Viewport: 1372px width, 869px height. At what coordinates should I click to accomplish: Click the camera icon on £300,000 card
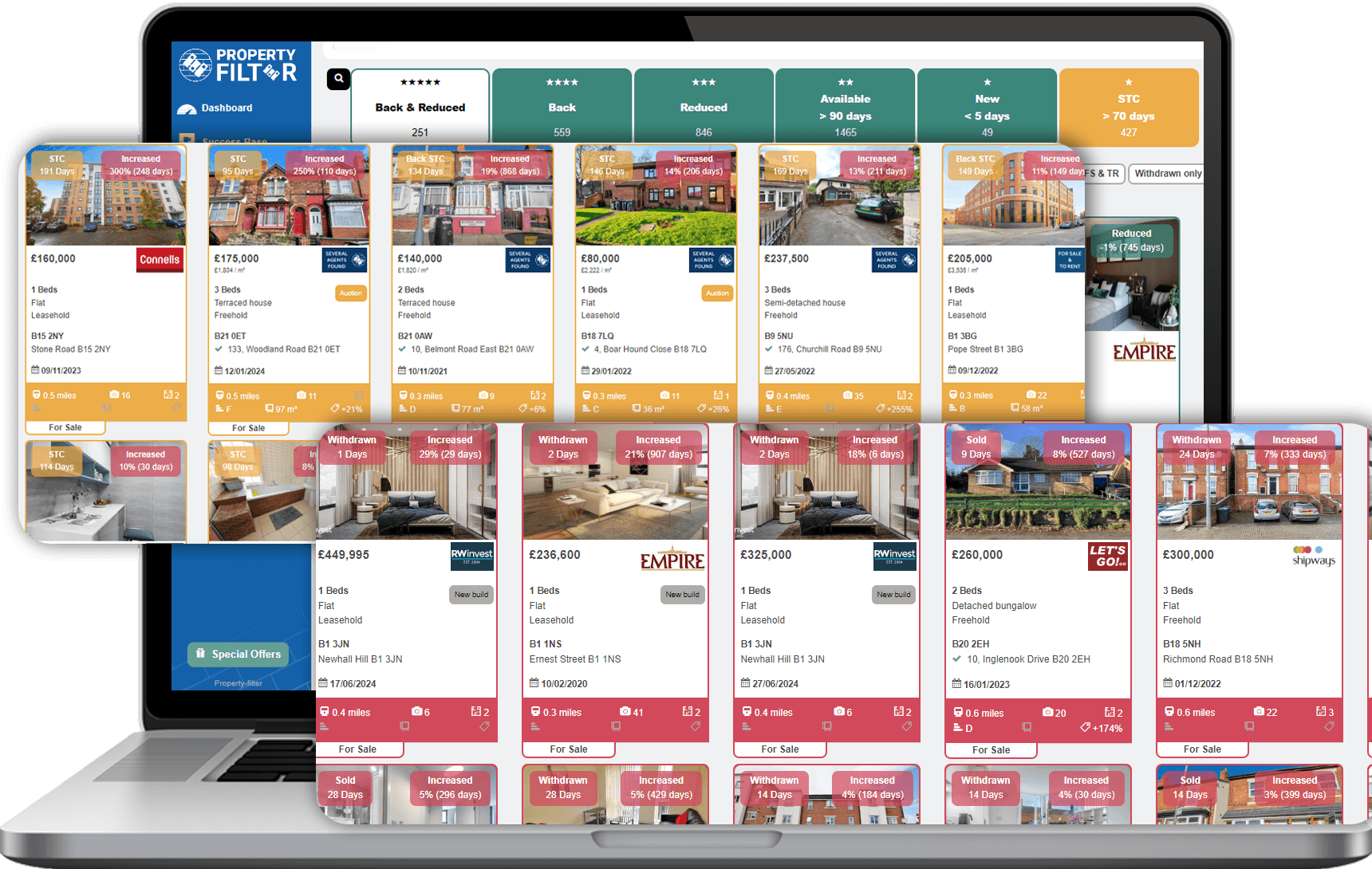coord(1259,712)
